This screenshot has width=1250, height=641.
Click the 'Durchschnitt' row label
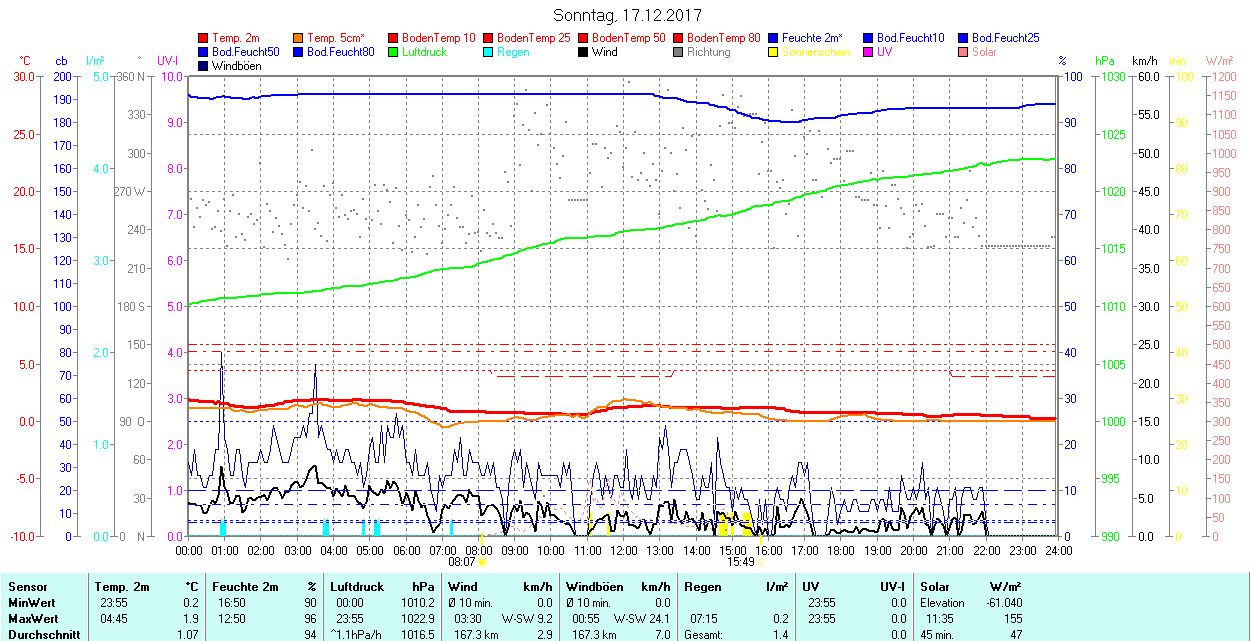42,635
